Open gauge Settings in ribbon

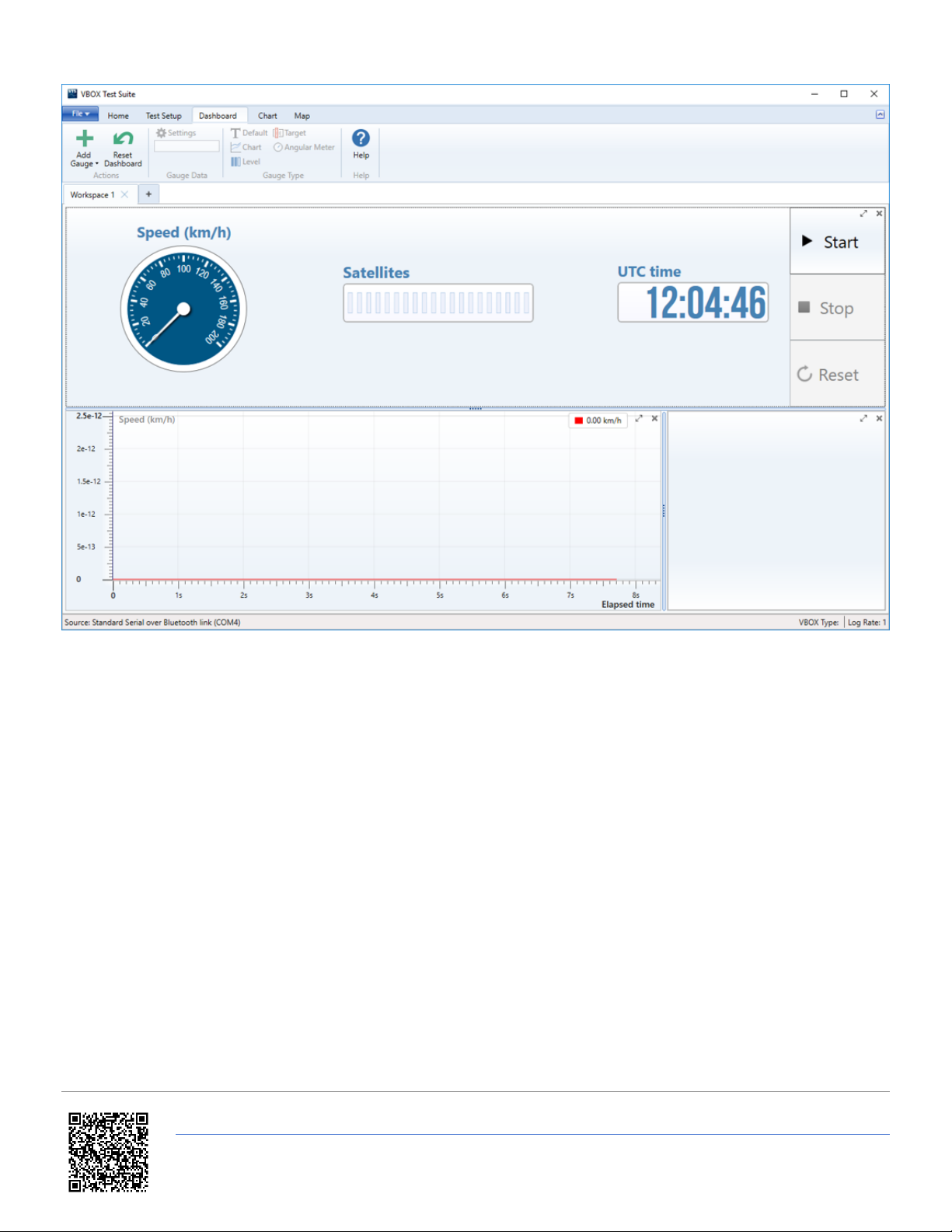[x=176, y=133]
